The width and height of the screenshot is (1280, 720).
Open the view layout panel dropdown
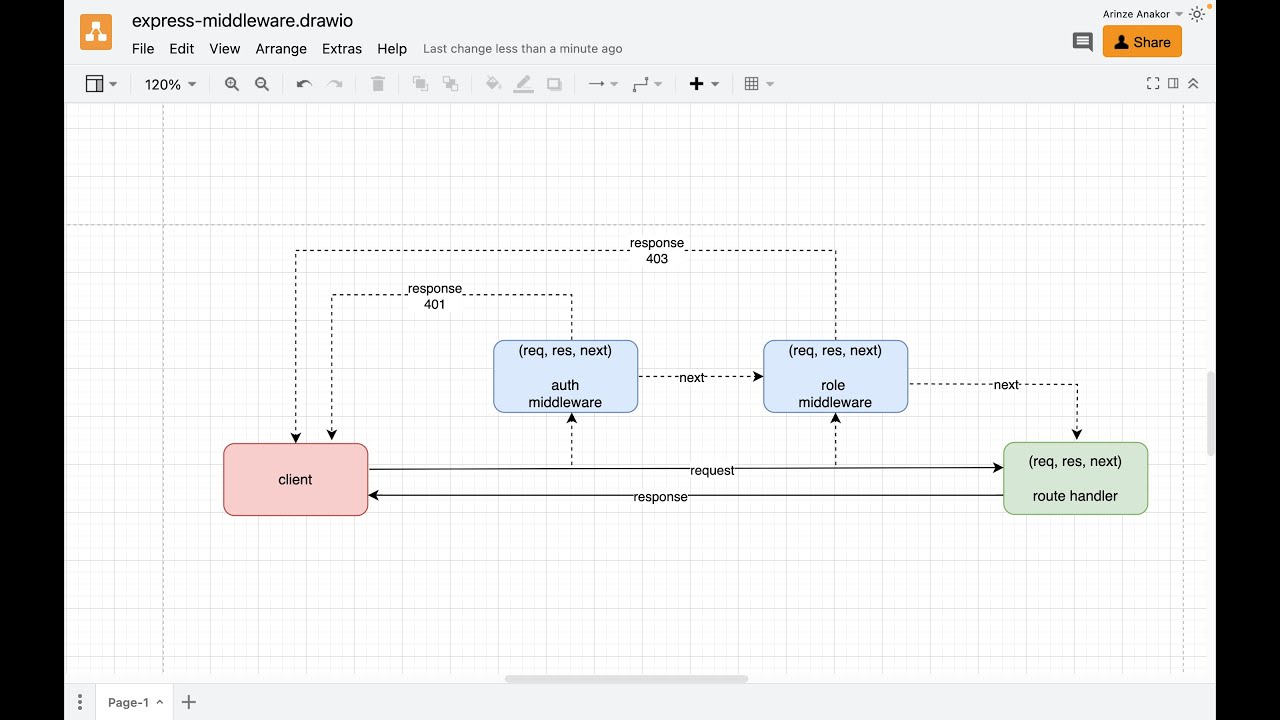pos(101,84)
